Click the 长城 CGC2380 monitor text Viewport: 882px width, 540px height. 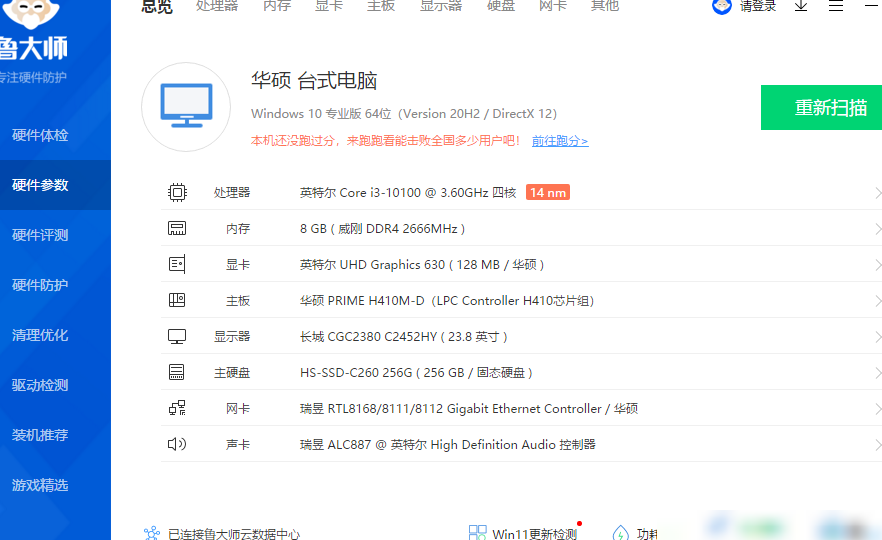403,336
